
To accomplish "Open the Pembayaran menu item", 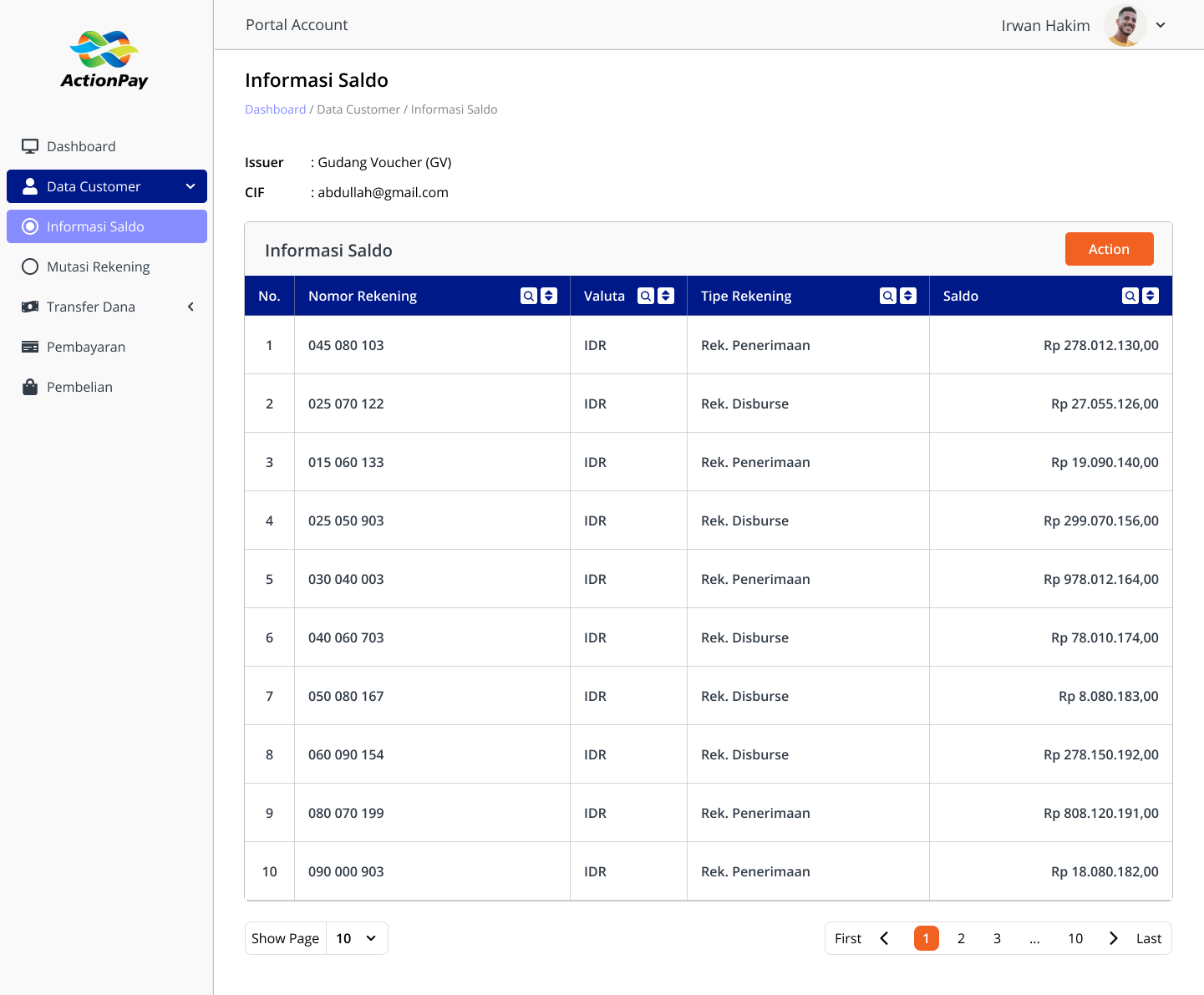I will click(85, 347).
